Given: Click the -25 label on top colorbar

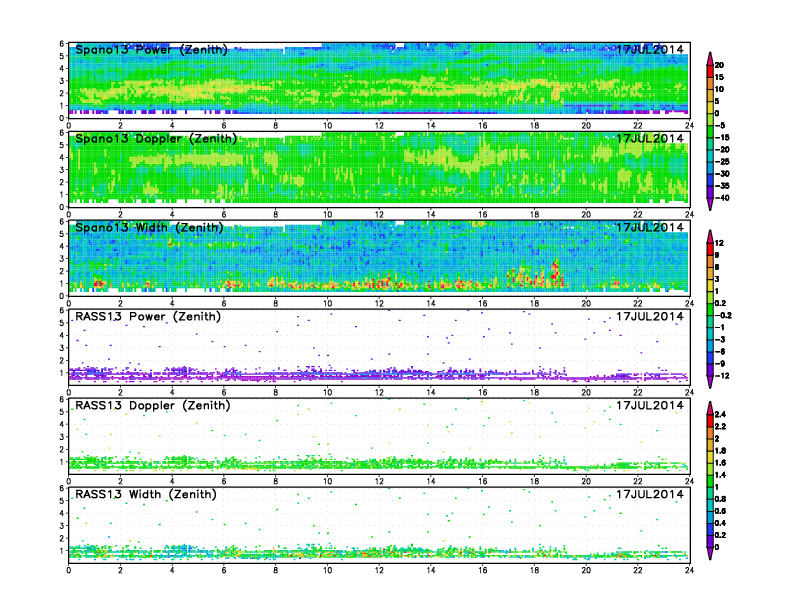Looking at the screenshot, I should click(x=722, y=162).
